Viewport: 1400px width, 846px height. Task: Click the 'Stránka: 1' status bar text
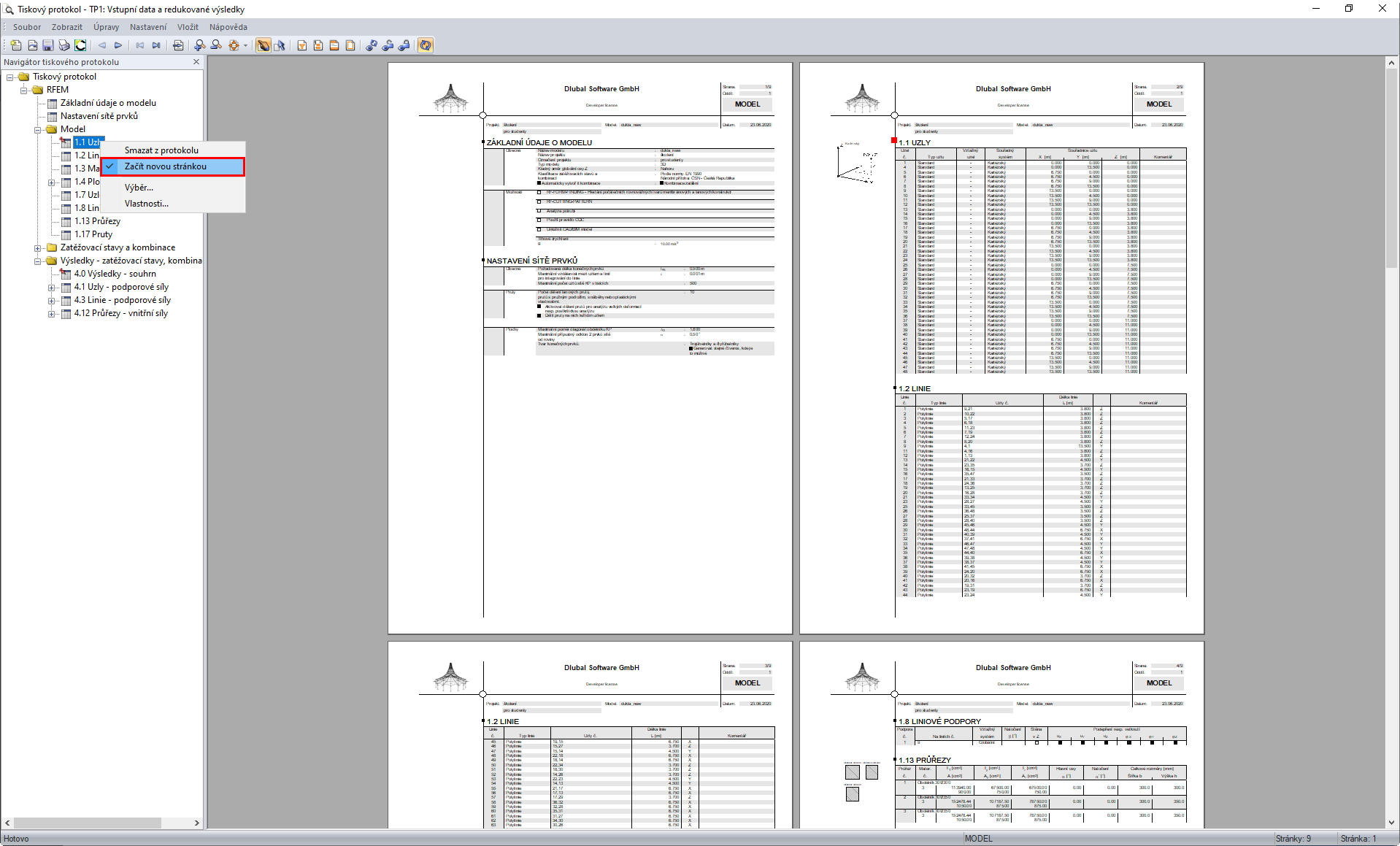(1358, 839)
